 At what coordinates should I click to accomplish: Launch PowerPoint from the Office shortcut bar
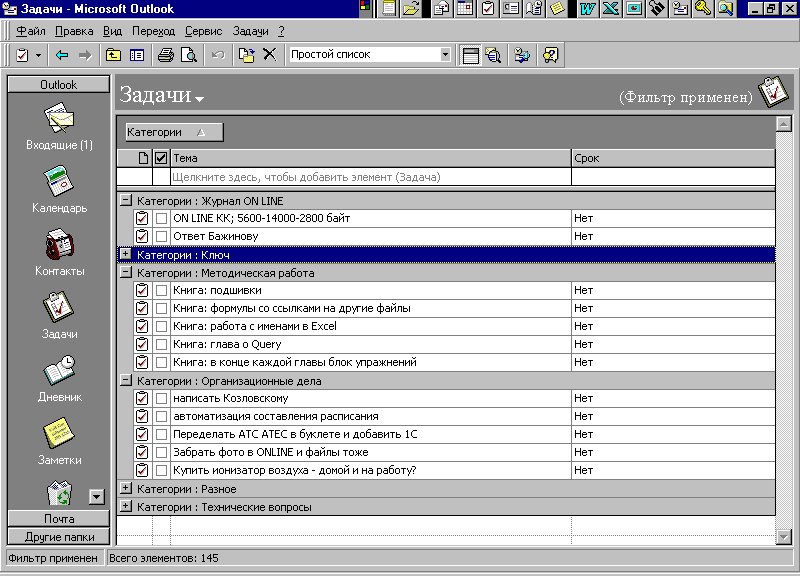tap(634, 8)
